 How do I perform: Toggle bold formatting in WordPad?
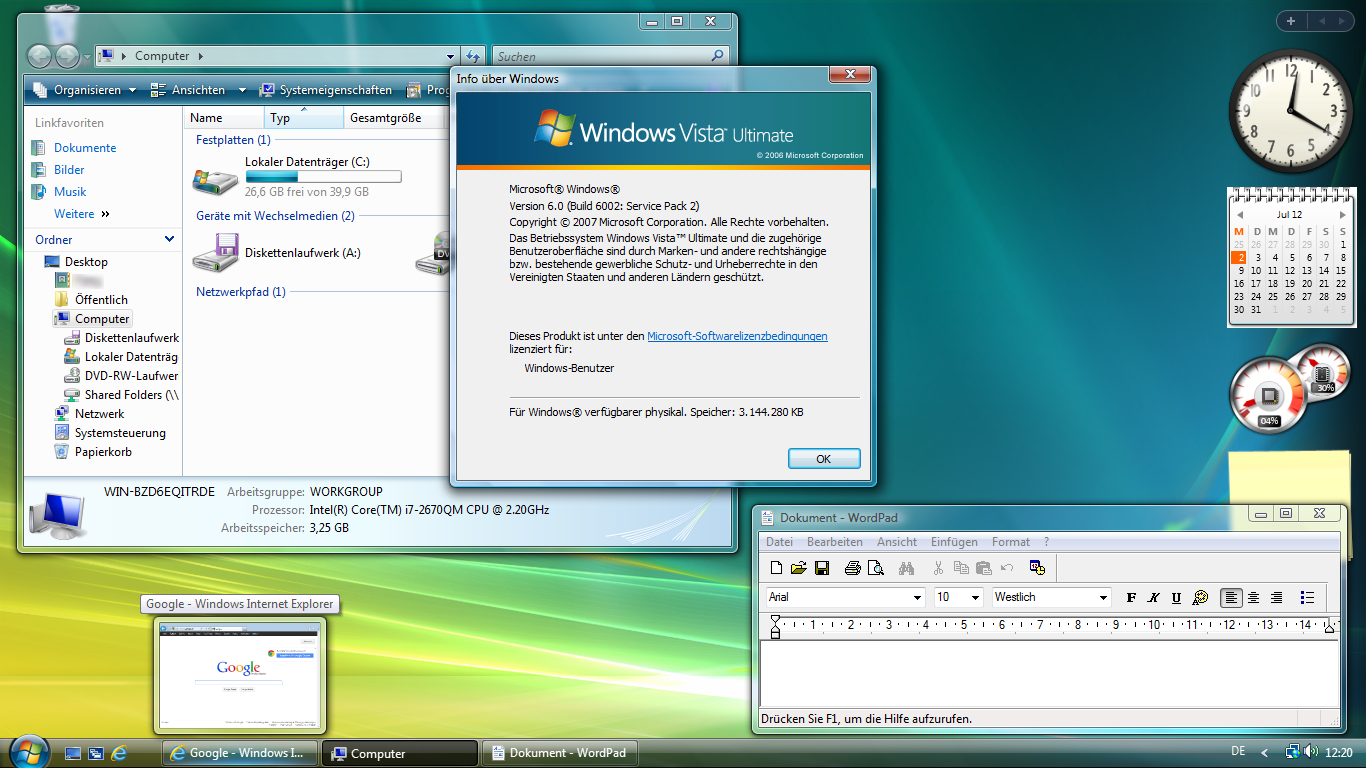[x=1131, y=597]
